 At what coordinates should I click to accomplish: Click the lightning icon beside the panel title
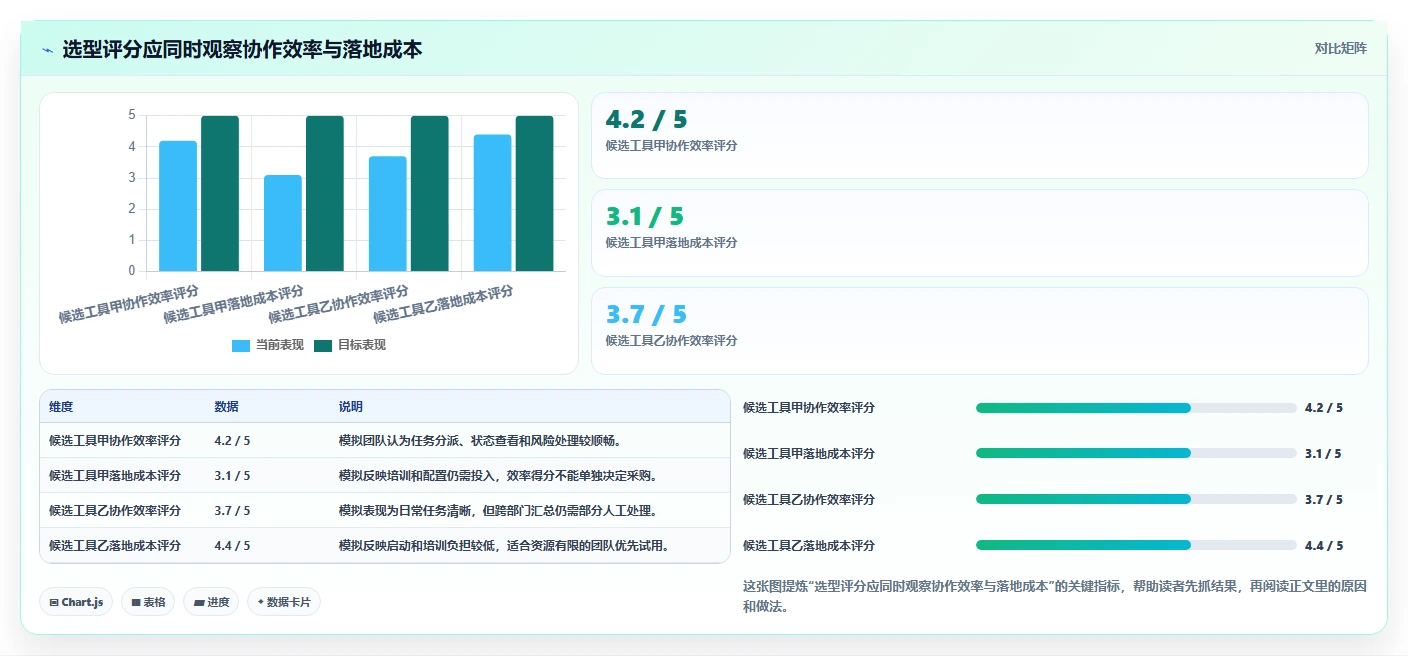click(x=47, y=49)
